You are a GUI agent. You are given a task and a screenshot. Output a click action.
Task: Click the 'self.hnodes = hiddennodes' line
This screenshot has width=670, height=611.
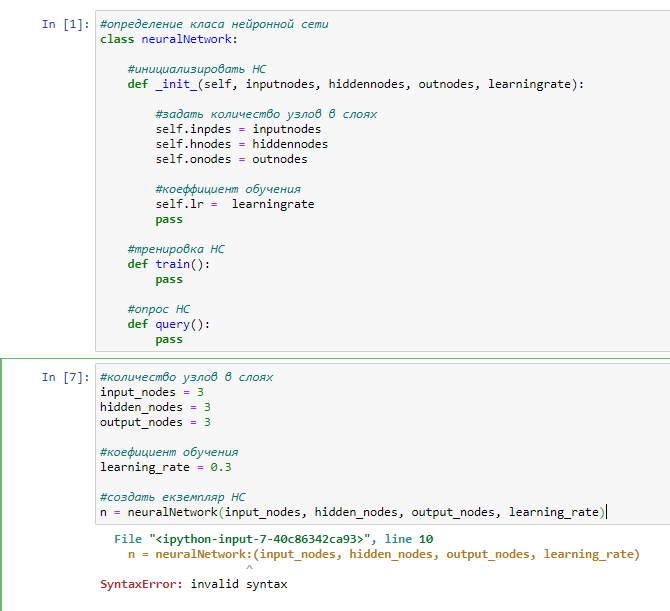click(x=241, y=144)
